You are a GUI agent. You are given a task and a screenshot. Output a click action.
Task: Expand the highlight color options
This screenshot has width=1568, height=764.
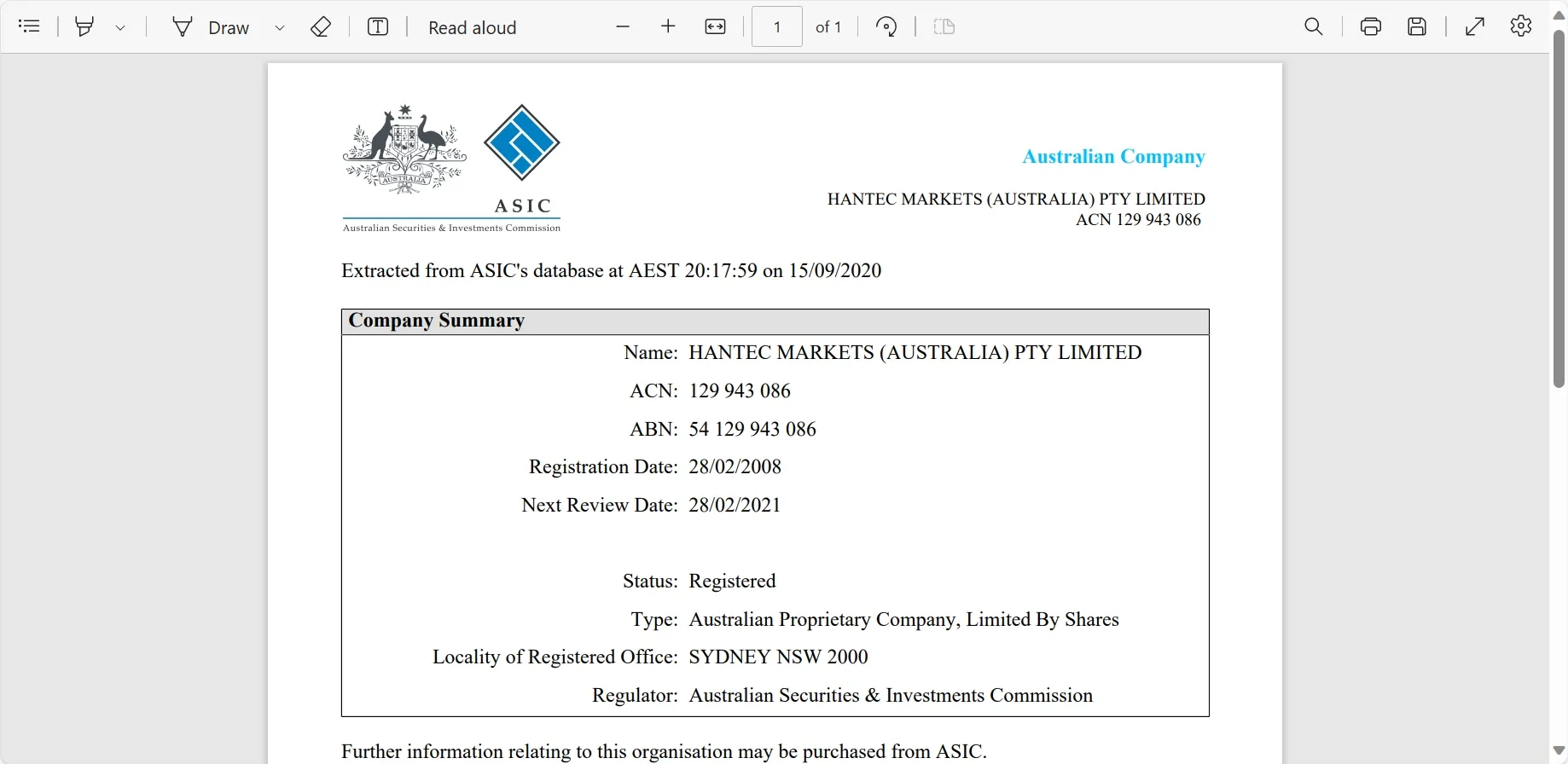pyautogui.click(x=120, y=27)
